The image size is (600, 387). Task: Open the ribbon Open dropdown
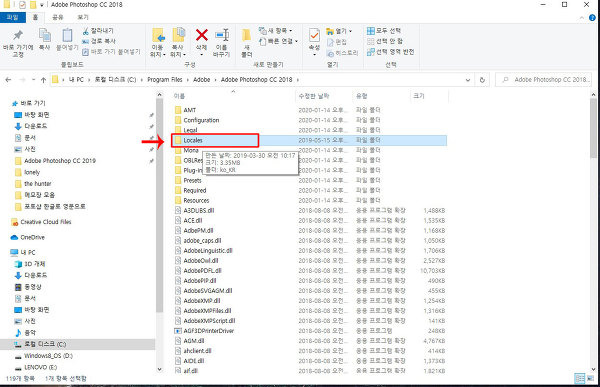pos(339,31)
